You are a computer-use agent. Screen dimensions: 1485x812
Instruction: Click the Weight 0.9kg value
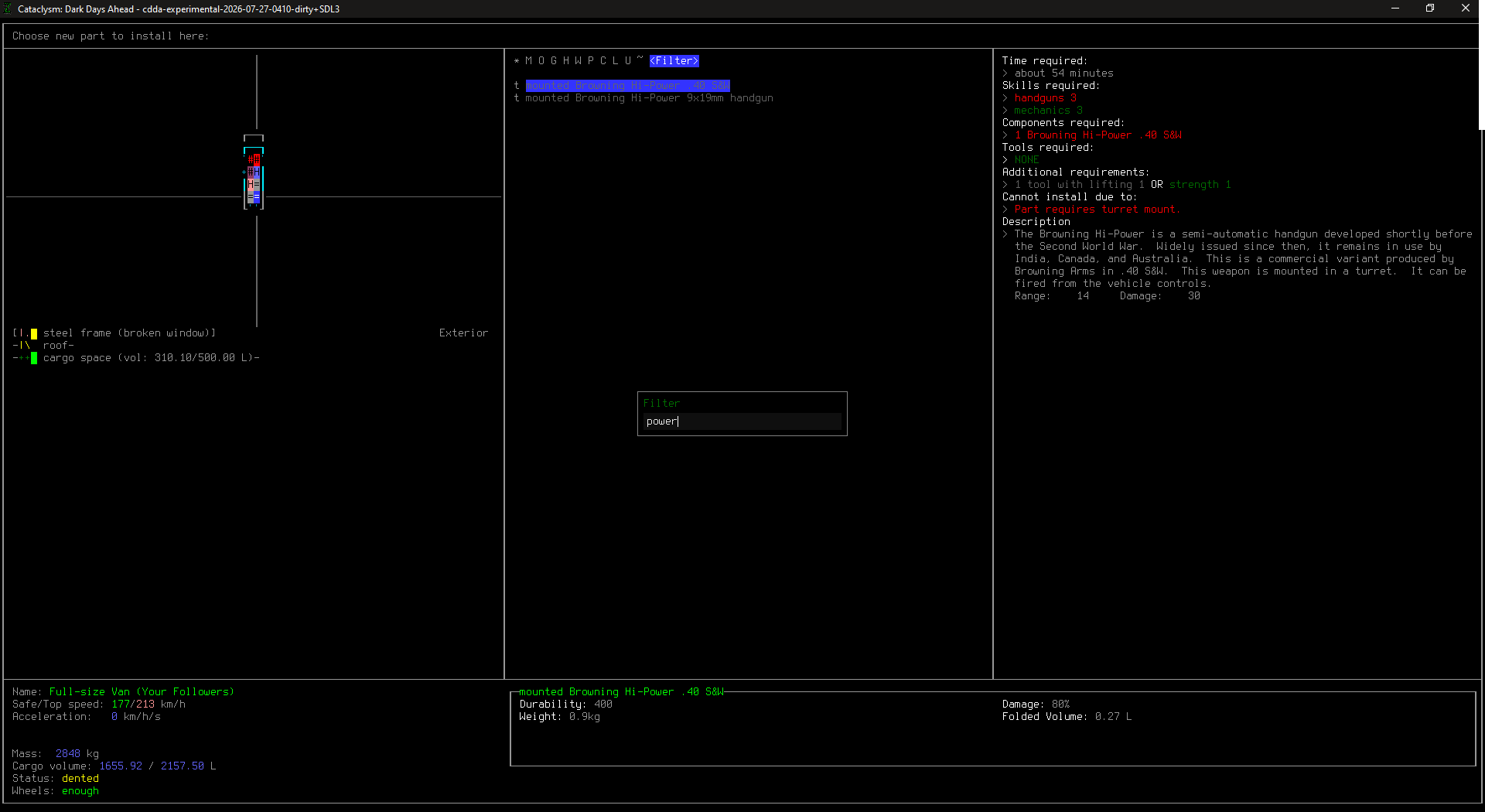(585, 717)
